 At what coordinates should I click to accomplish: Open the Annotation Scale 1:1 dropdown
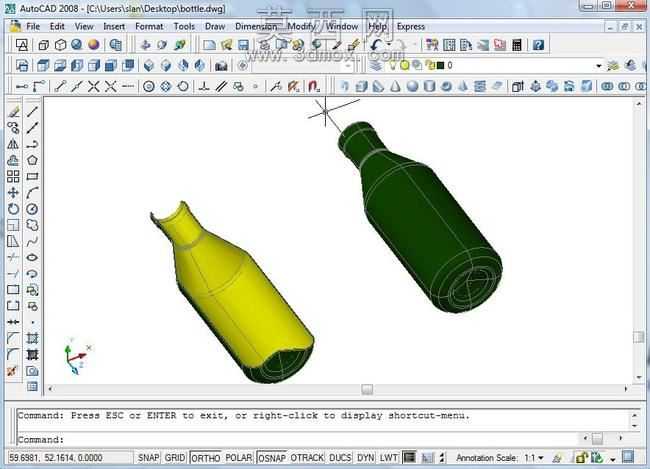click(534, 458)
